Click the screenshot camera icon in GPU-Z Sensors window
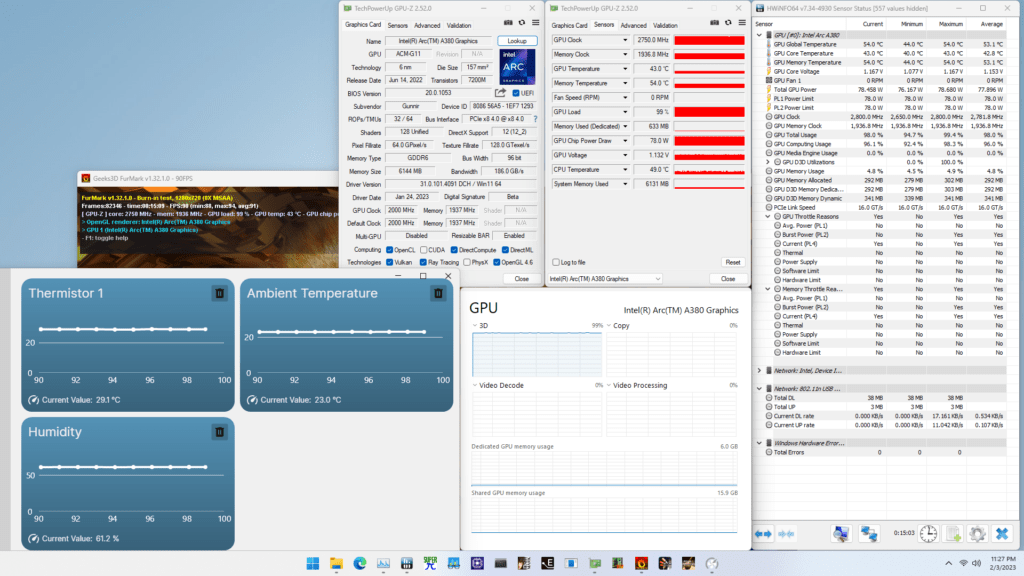The image size is (1024, 576). tap(714, 23)
